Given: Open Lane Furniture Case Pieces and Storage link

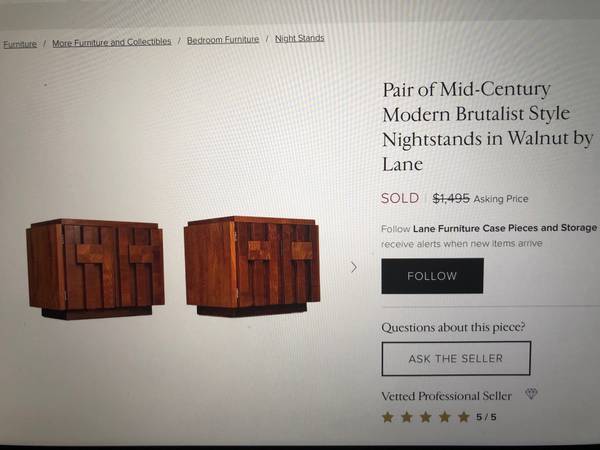Looking at the screenshot, I should pyautogui.click(x=504, y=228).
